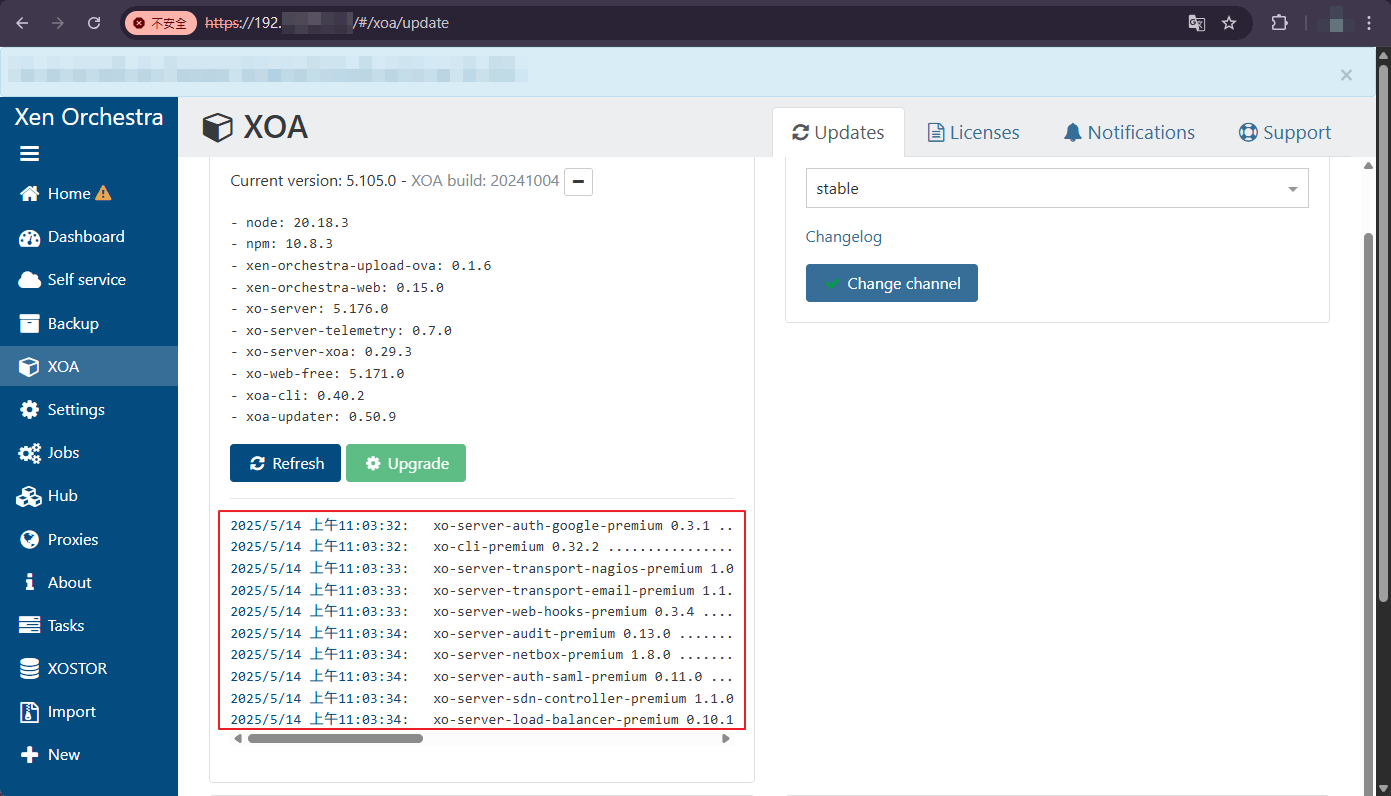Click the Change channel button
Viewport: 1391px width, 796px height.
tap(892, 283)
